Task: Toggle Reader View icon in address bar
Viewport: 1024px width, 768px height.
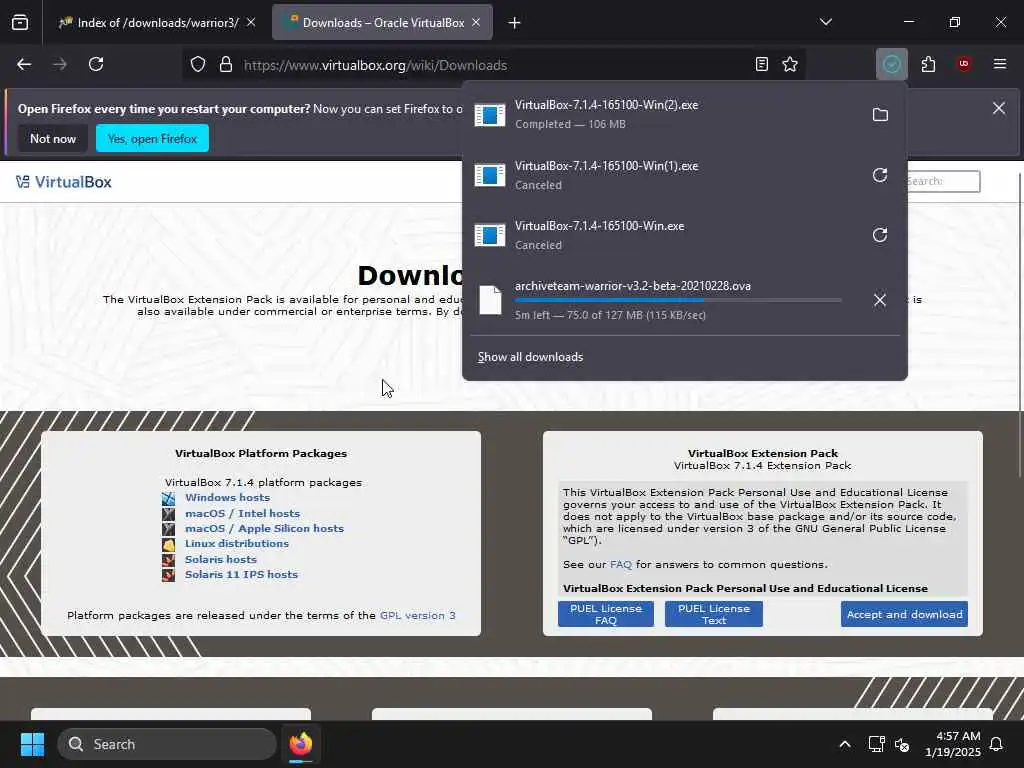Action: tap(761, 64)
